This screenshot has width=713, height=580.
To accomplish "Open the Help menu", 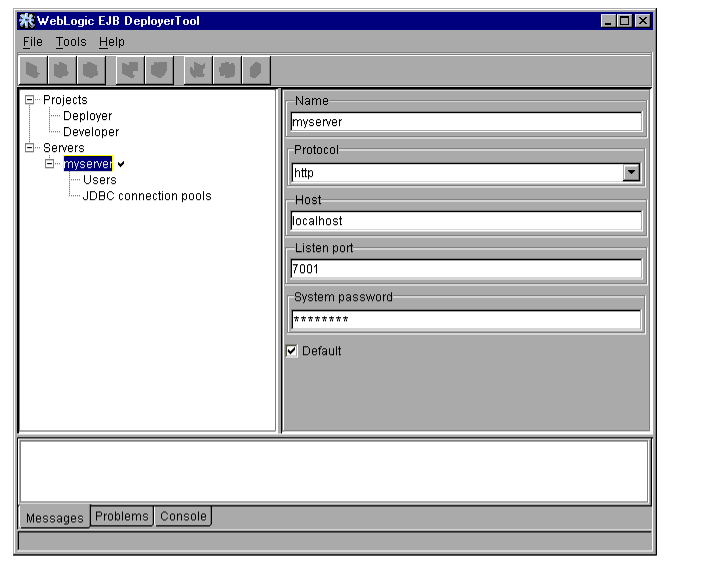I will click(112, 42).
